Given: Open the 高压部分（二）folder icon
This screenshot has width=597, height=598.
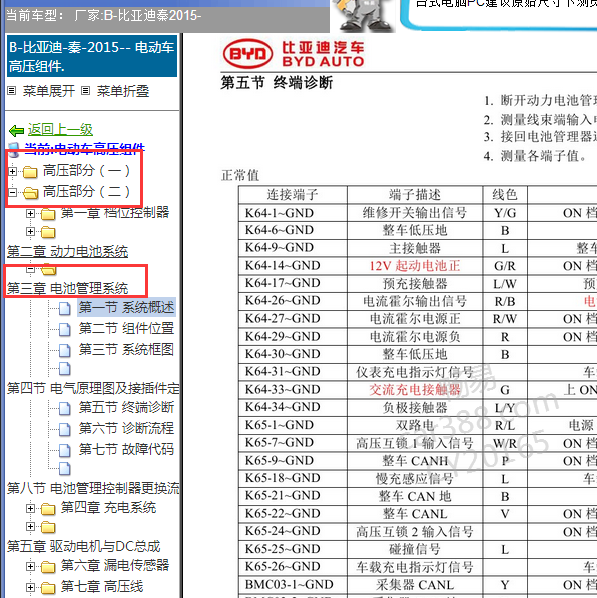Looking at the screenshot, I should 30,193.
